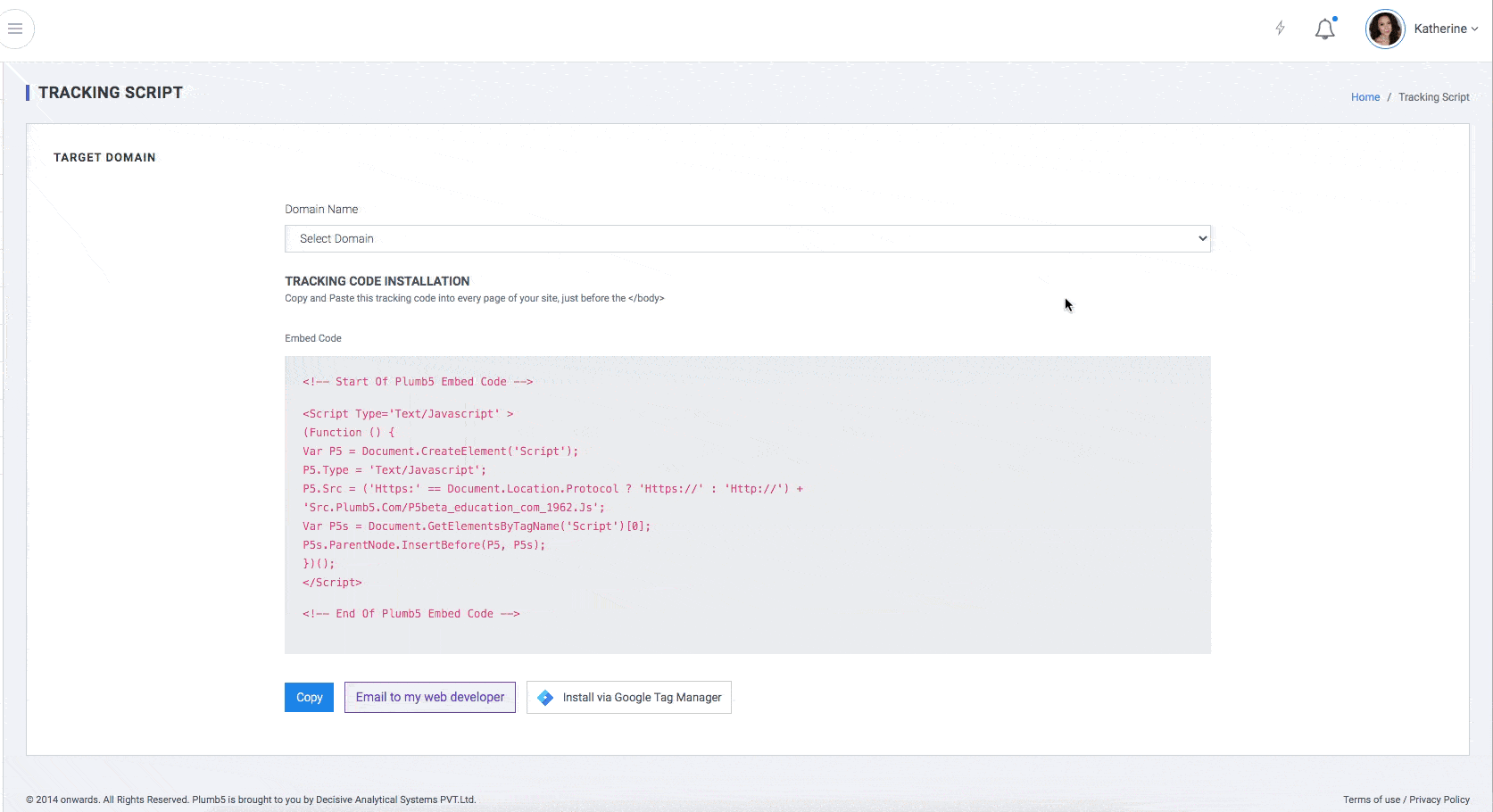Viewport: 1493px width, 812px height.
Task: Click Katherine's profile avatar
Action: coord(1385,29)
